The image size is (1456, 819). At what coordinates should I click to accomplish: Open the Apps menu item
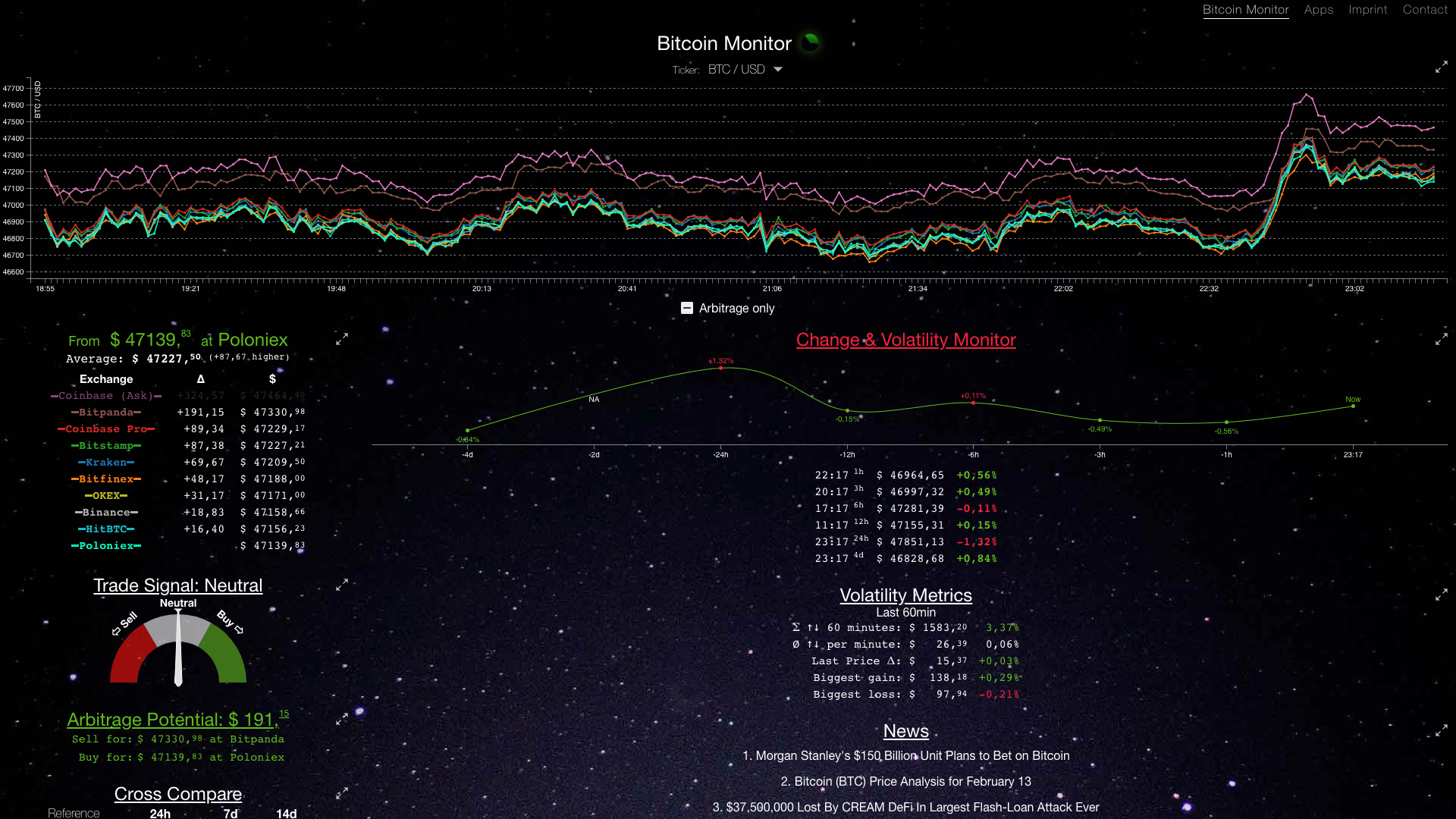[x=1318, y=10]
